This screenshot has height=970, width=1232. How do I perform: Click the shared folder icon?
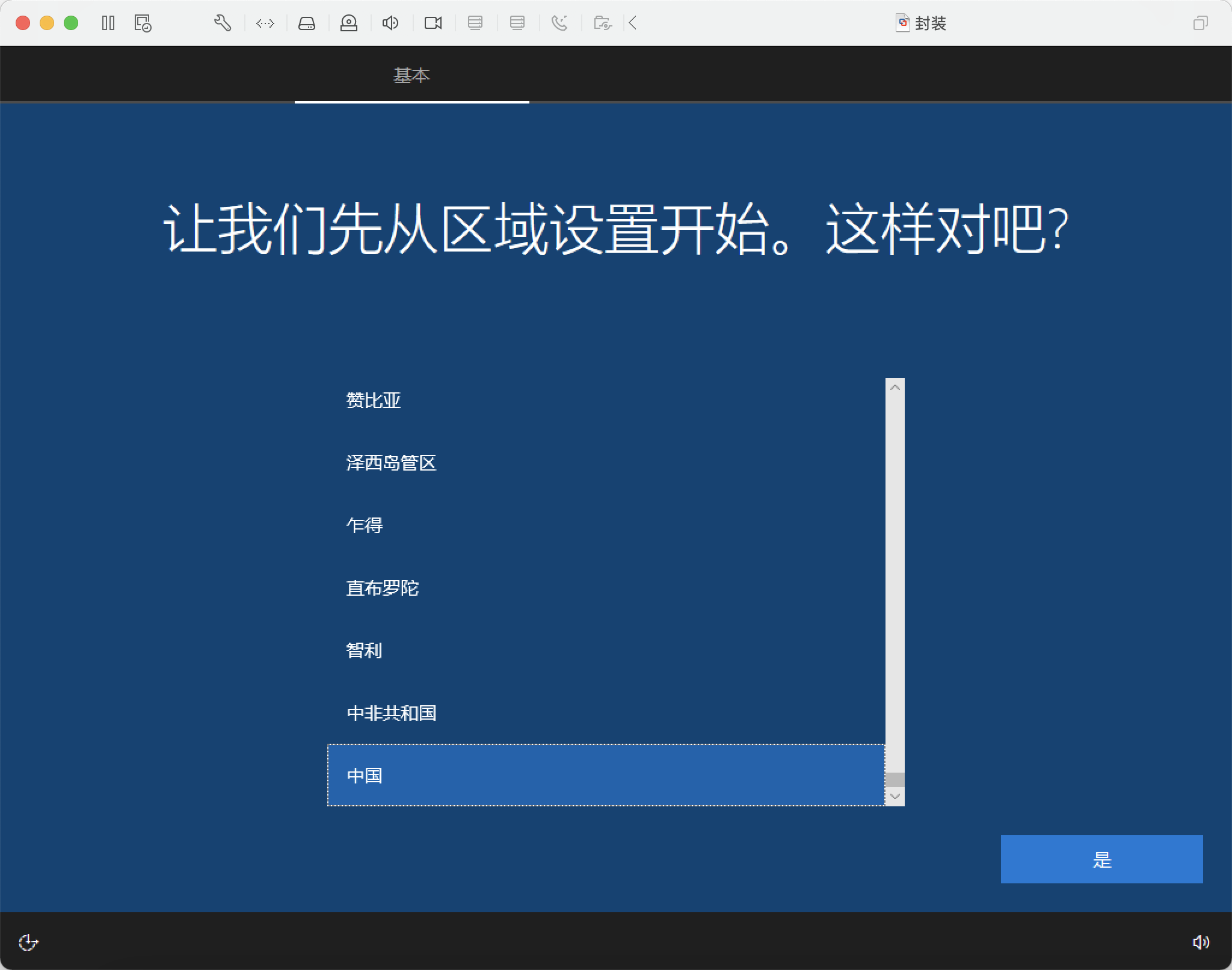click(602, 23)
